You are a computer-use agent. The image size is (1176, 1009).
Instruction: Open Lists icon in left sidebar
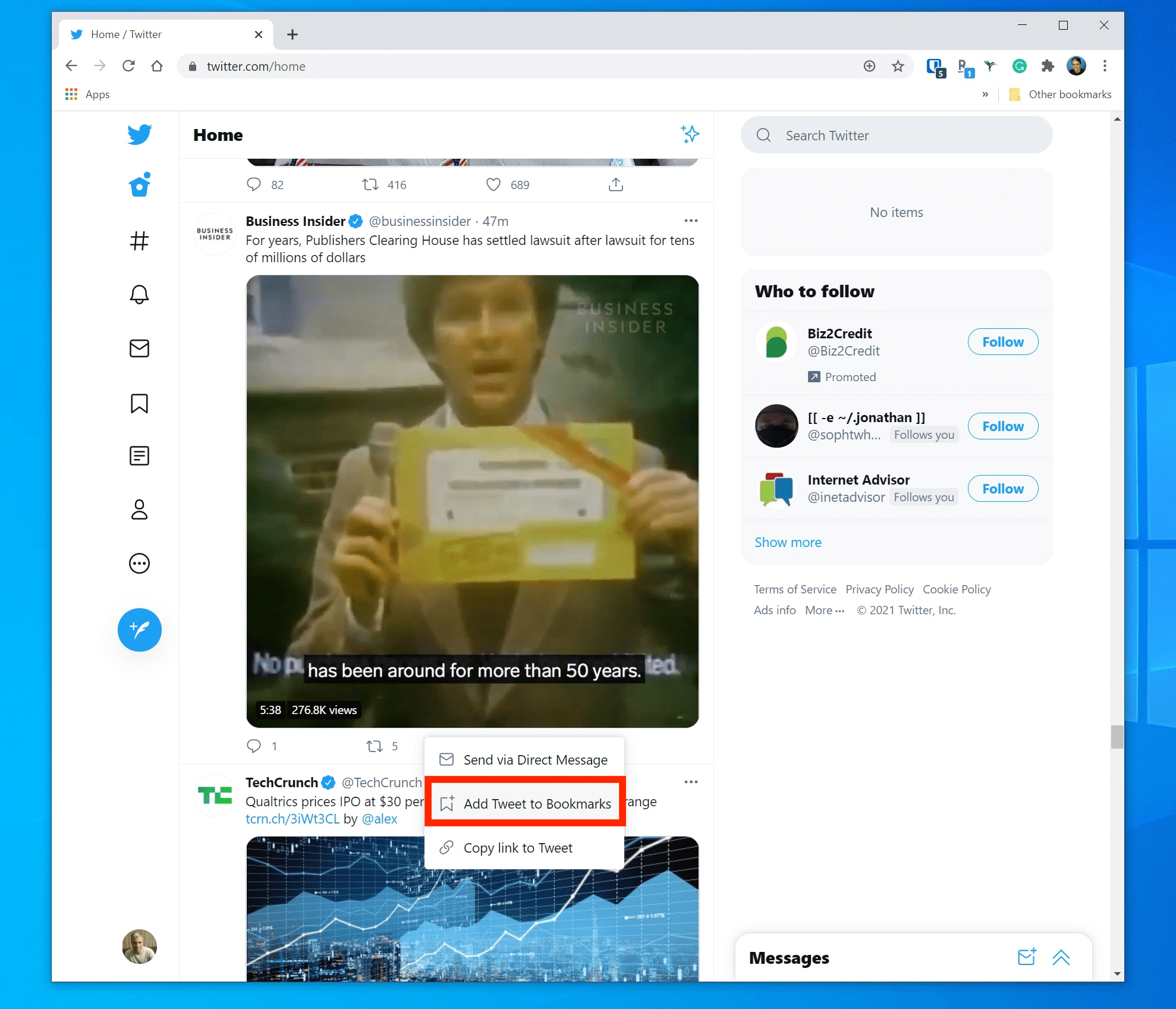click(139, 456)
